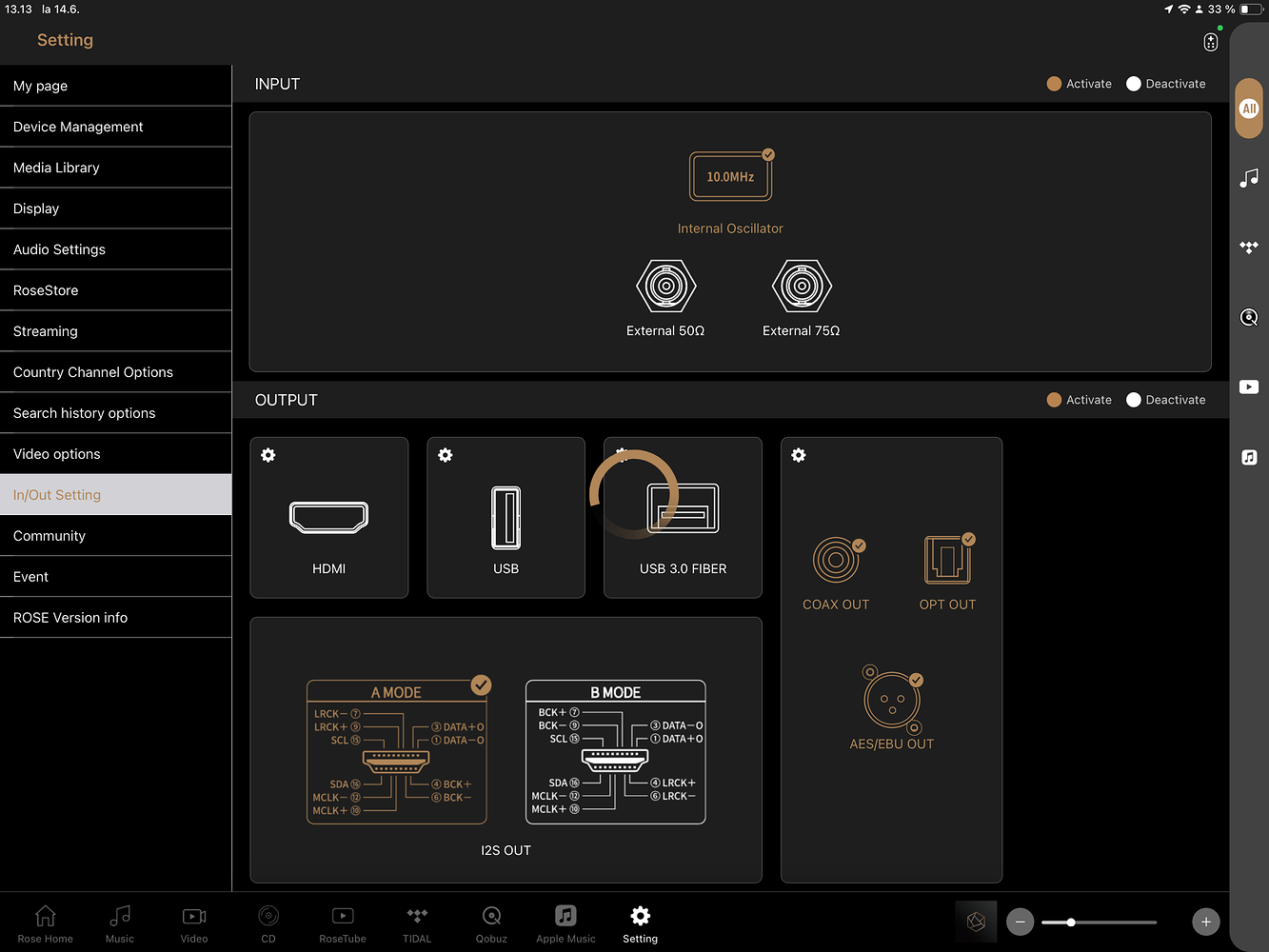Go to Rose Home tab
The image size is (1269, 952).
pos(45,923)
